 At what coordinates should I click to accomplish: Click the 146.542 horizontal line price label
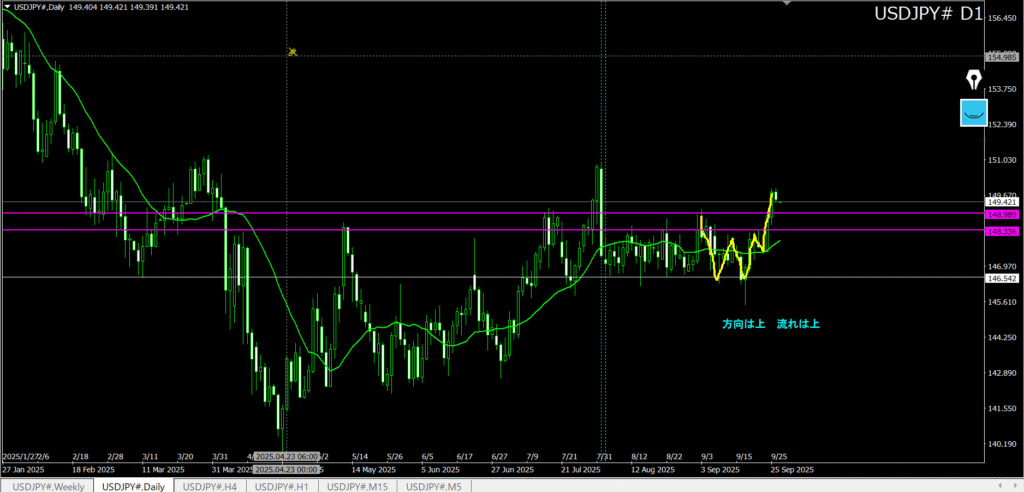(x=1003, y=278)
